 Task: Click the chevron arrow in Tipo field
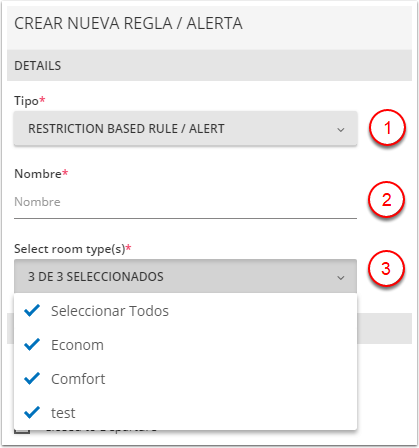[x=341, y=129]
